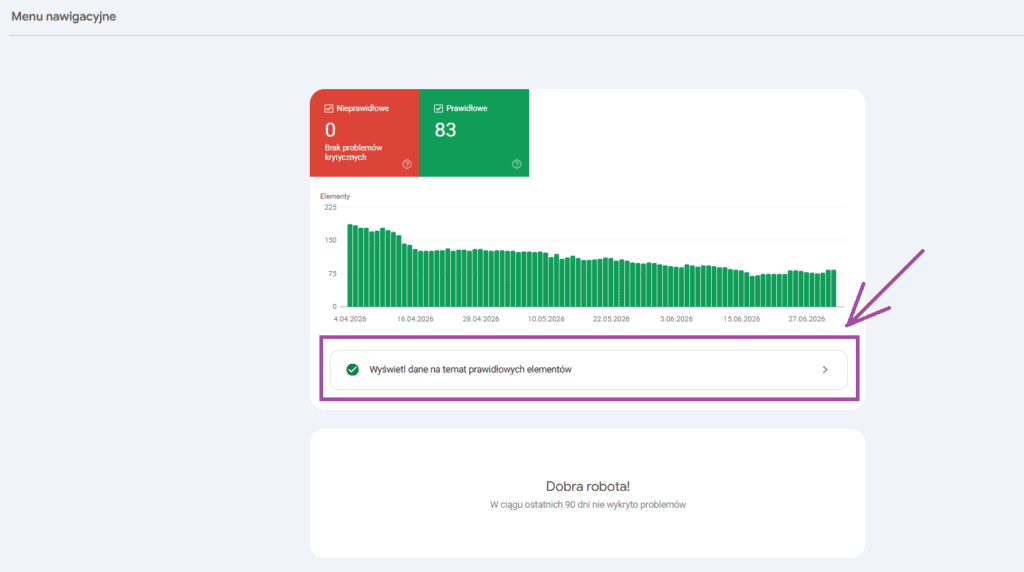Click the 'Dobra robota!' message panel
Screen dimensions: 1024x572
588,494
